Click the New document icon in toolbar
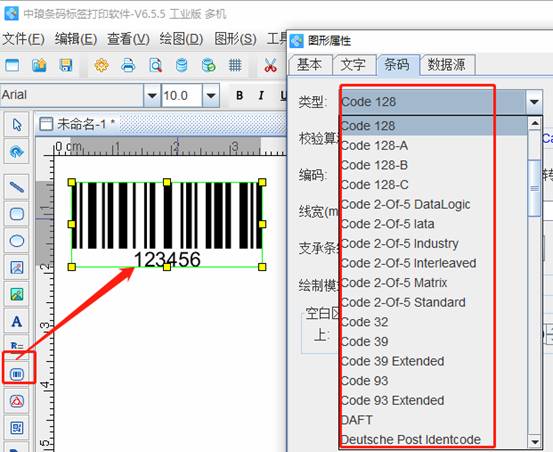553x452 pixels. click(12, 66)
